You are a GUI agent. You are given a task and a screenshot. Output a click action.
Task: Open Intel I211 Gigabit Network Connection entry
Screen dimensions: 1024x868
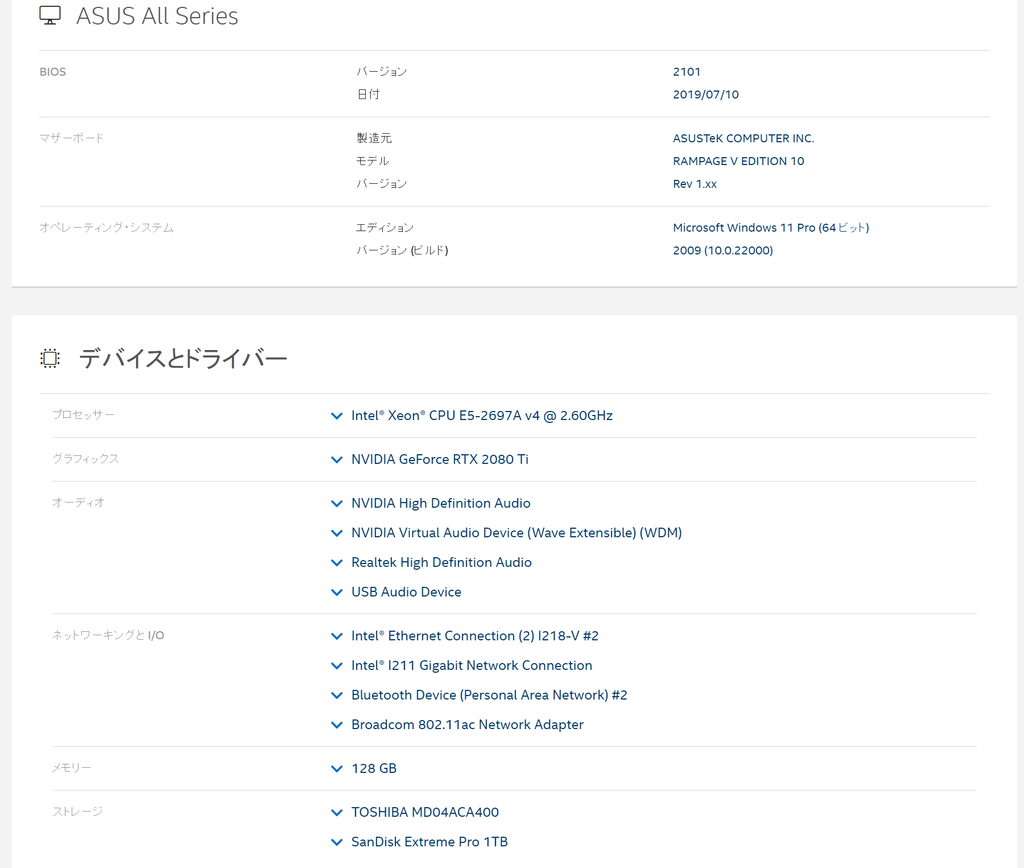click(472, 666)
